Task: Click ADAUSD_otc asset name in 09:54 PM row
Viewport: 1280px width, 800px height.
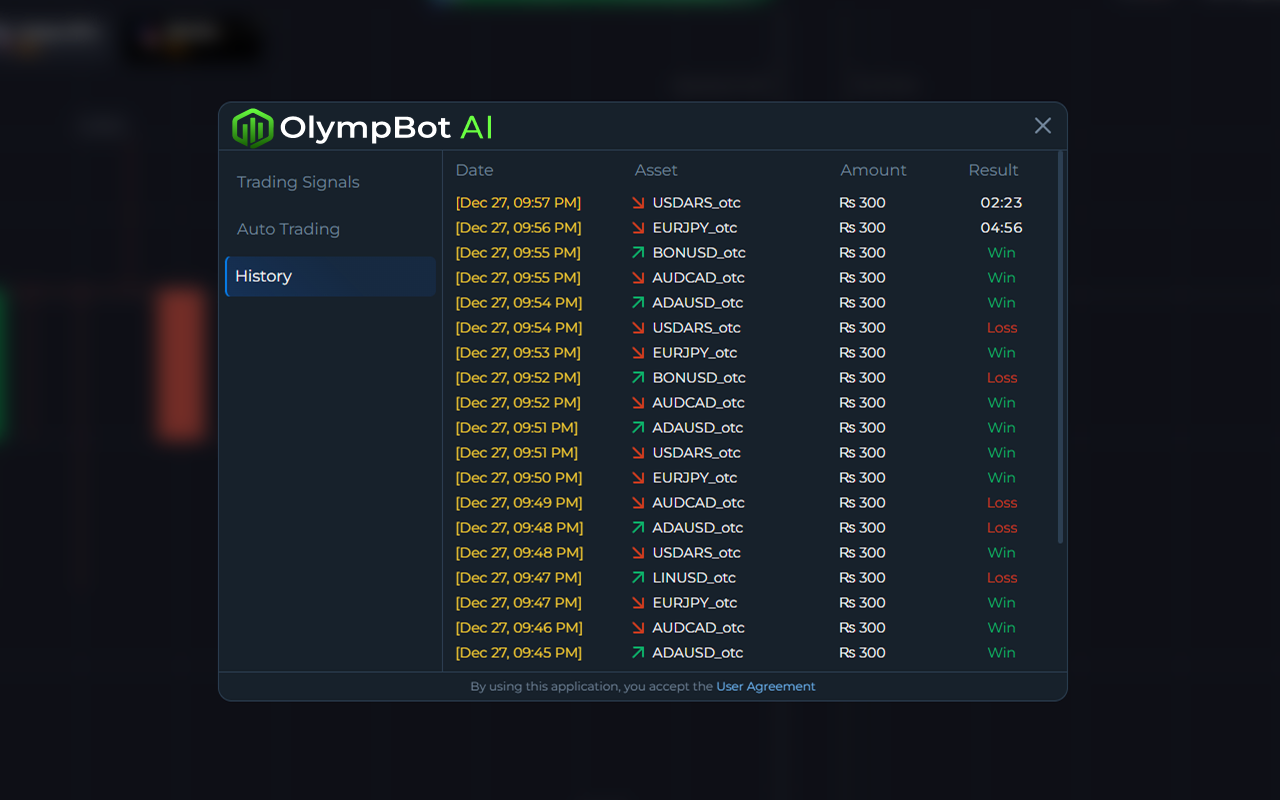Action: tap(698, 303)
